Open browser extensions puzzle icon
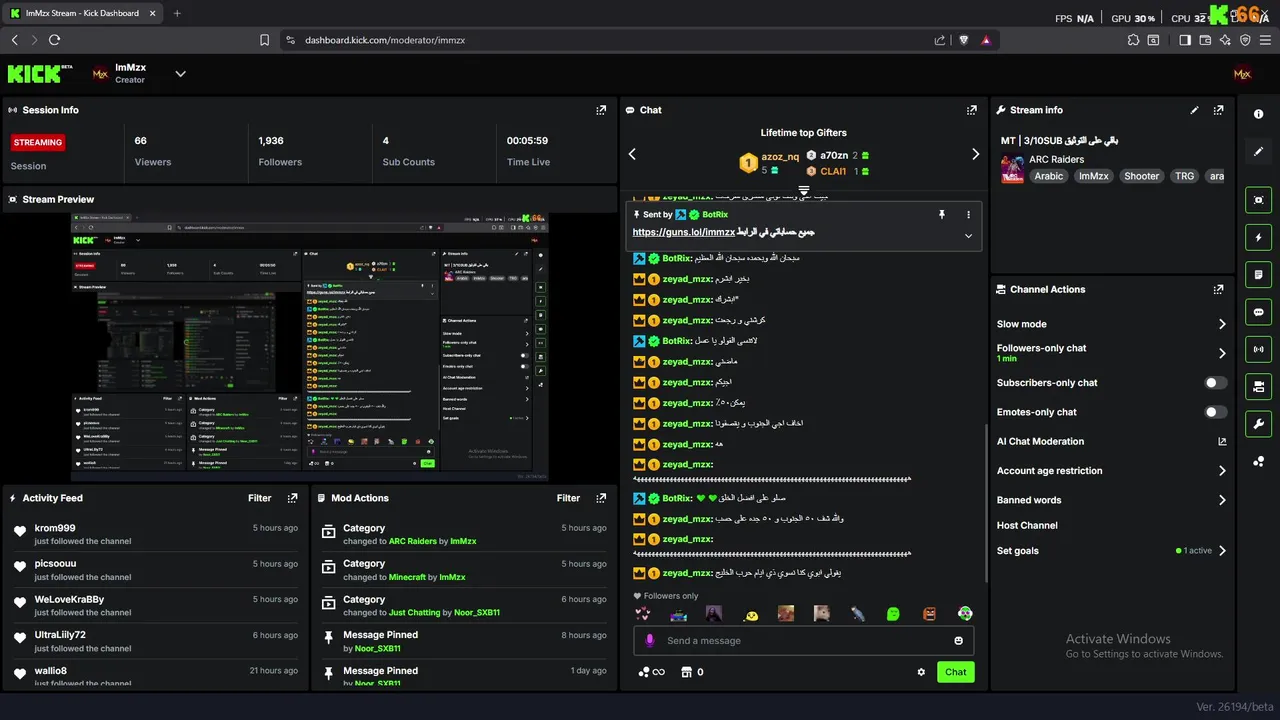 point(1132,40)
